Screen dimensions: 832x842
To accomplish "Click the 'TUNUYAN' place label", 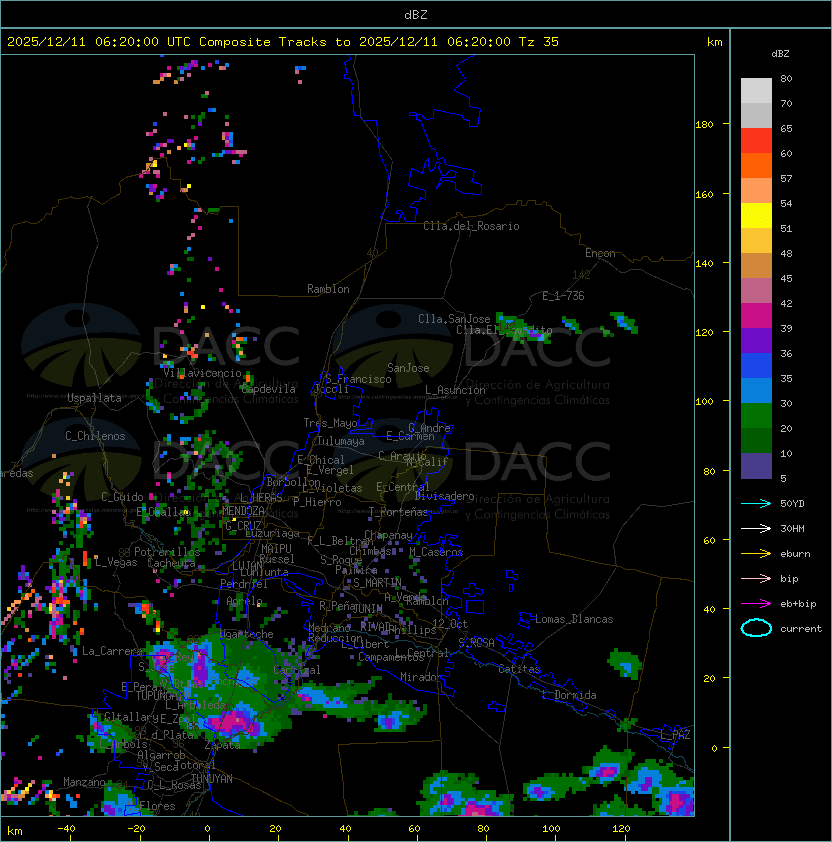I will click(x=212, y=778).
